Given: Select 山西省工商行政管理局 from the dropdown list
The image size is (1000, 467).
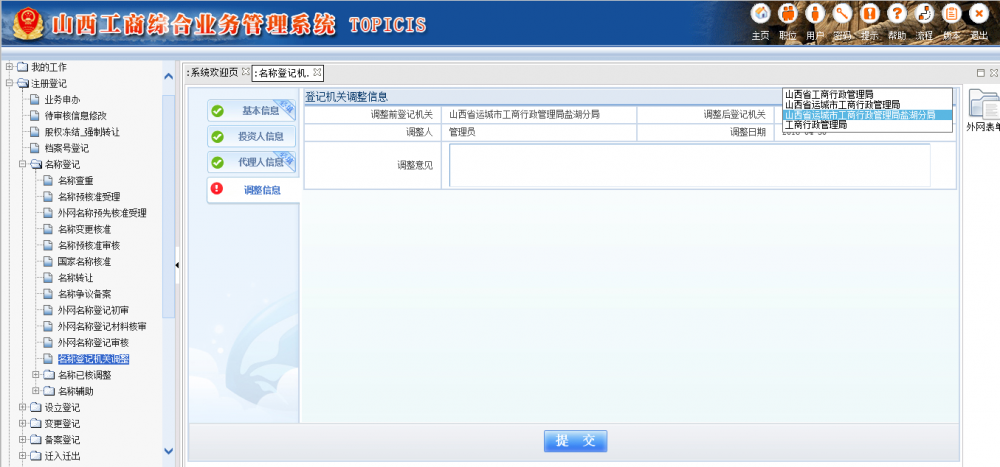Looking at the screenshot, I should coord(867,94).
